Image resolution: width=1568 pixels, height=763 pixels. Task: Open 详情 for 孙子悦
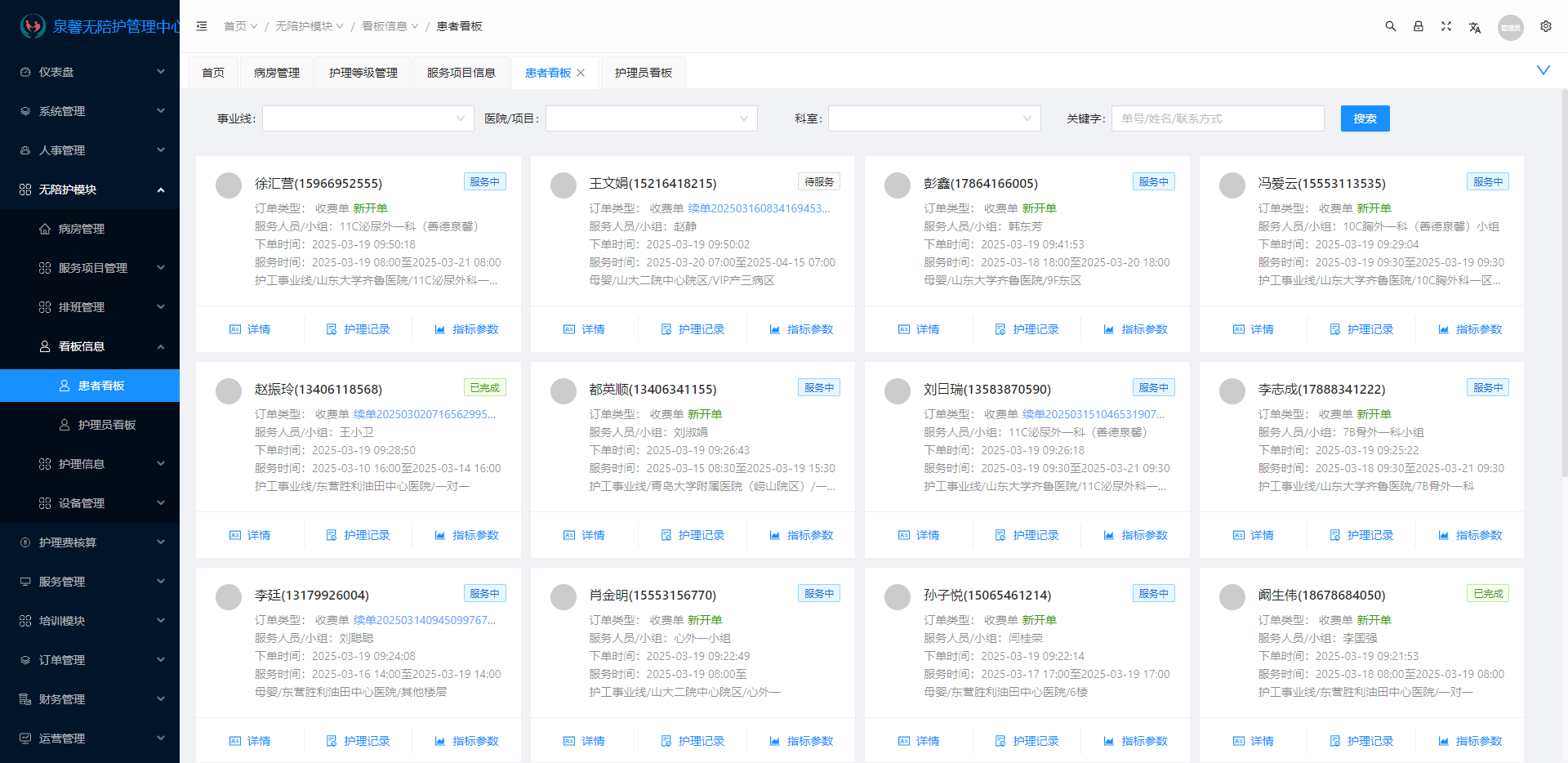tap(919, 741)
